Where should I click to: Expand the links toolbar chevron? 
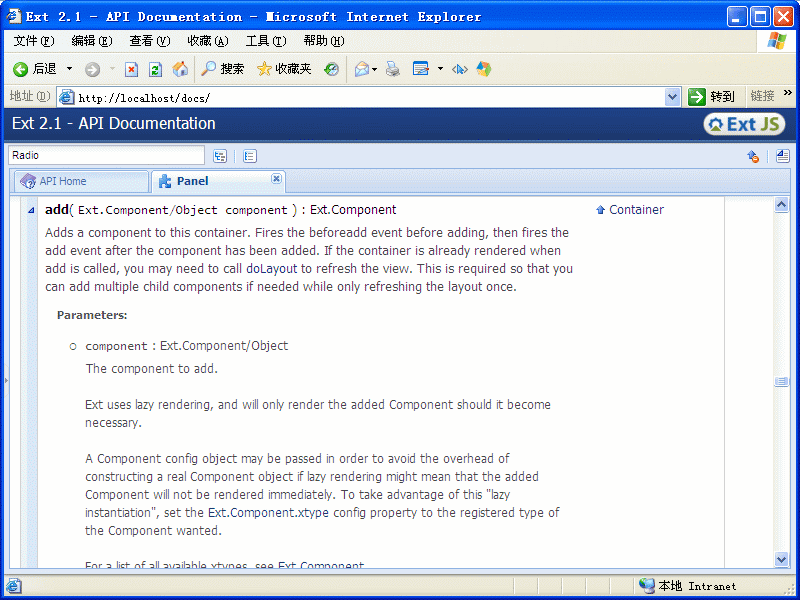coord(788,93)
